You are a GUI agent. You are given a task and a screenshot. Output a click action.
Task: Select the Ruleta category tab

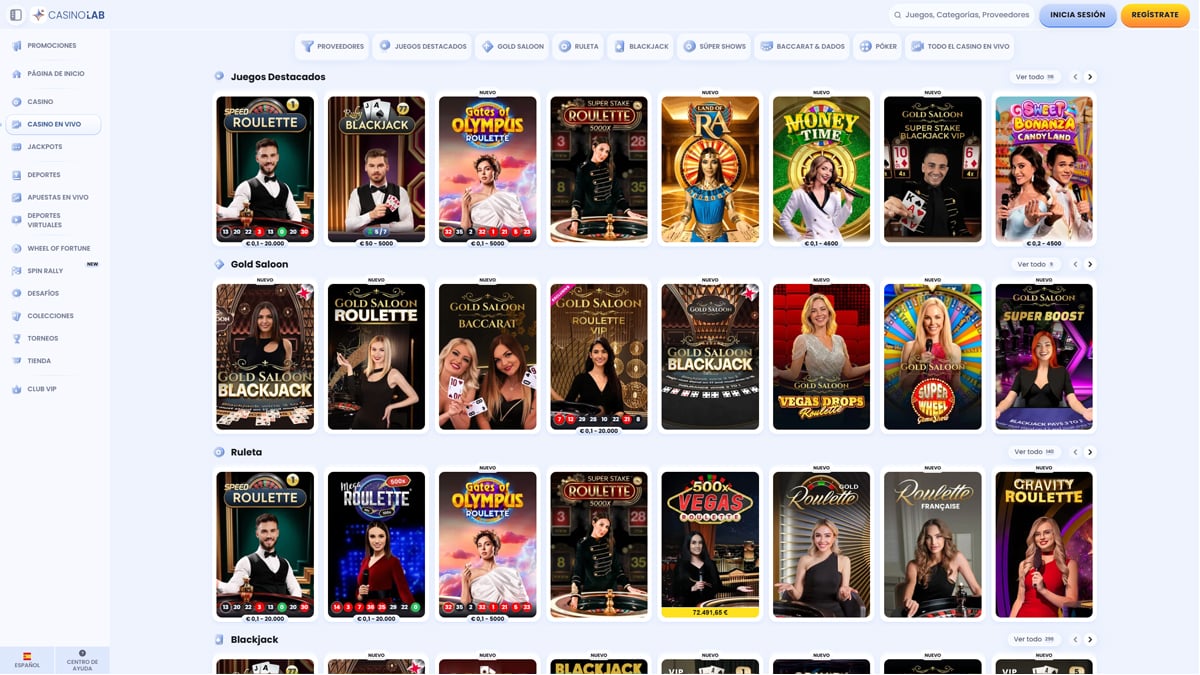579,46
